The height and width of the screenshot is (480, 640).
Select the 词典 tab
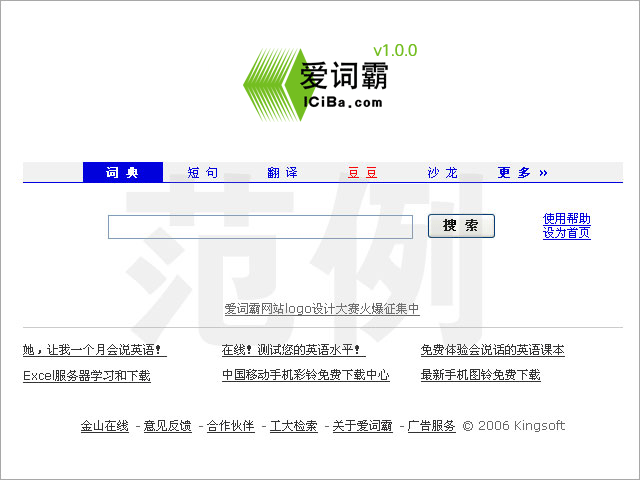coord(123,172)
